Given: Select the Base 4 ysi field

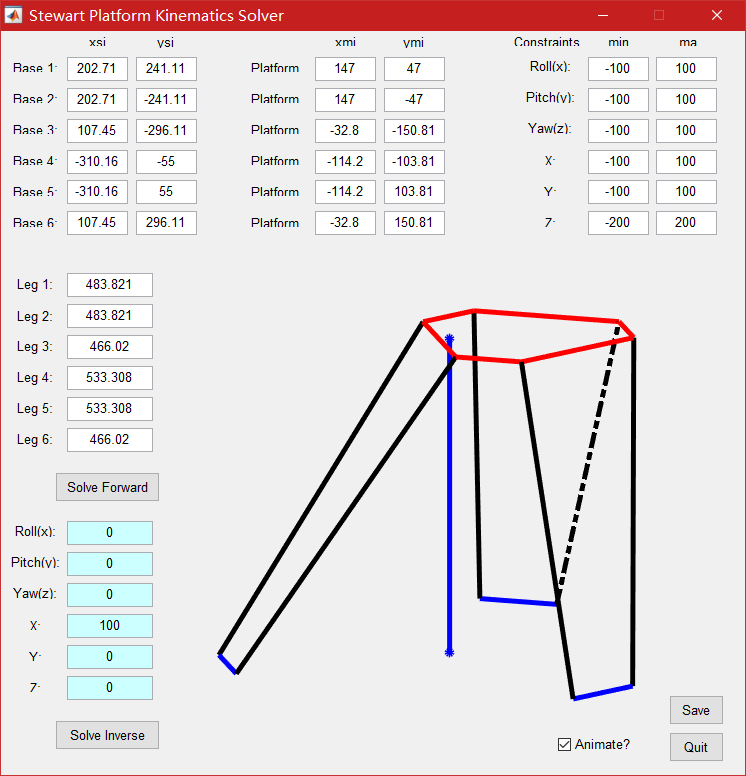Looking at the screenshot, I should coord(166,162).
